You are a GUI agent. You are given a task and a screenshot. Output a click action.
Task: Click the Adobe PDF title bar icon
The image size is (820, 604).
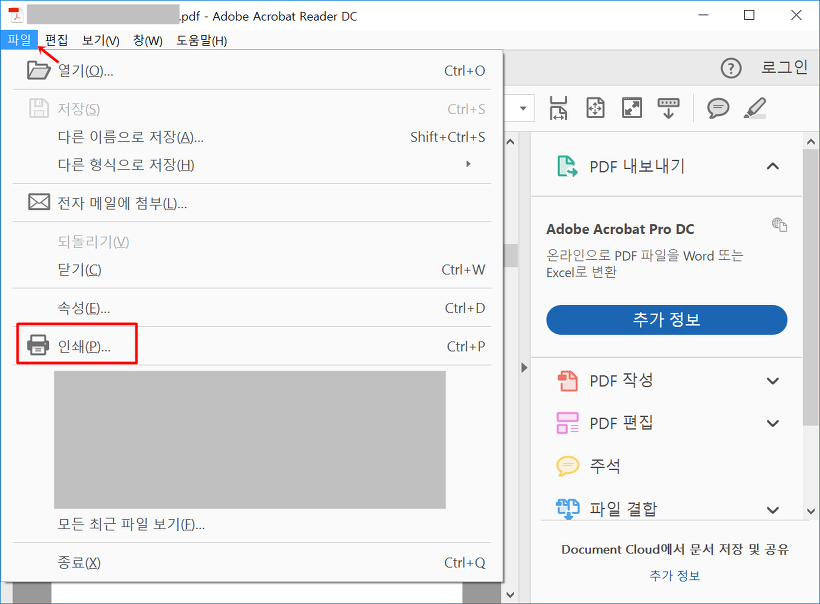(16, 16)
